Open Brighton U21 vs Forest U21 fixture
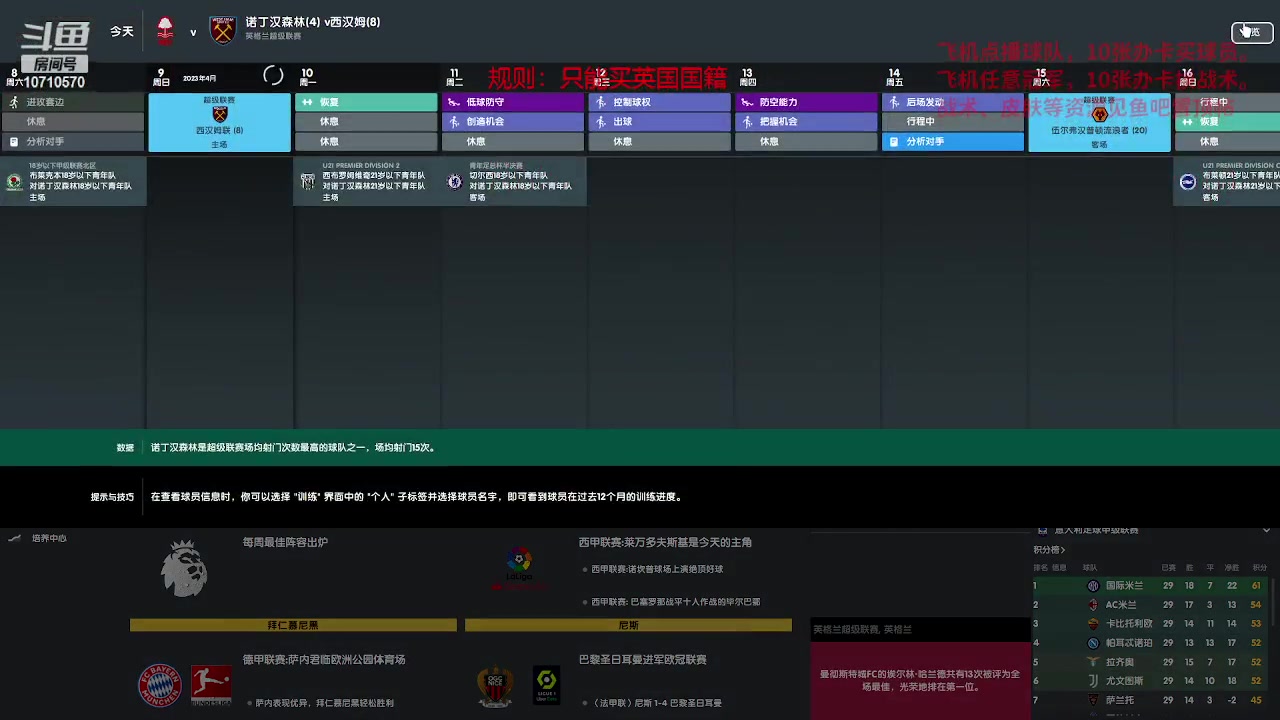 point(1227,182)
